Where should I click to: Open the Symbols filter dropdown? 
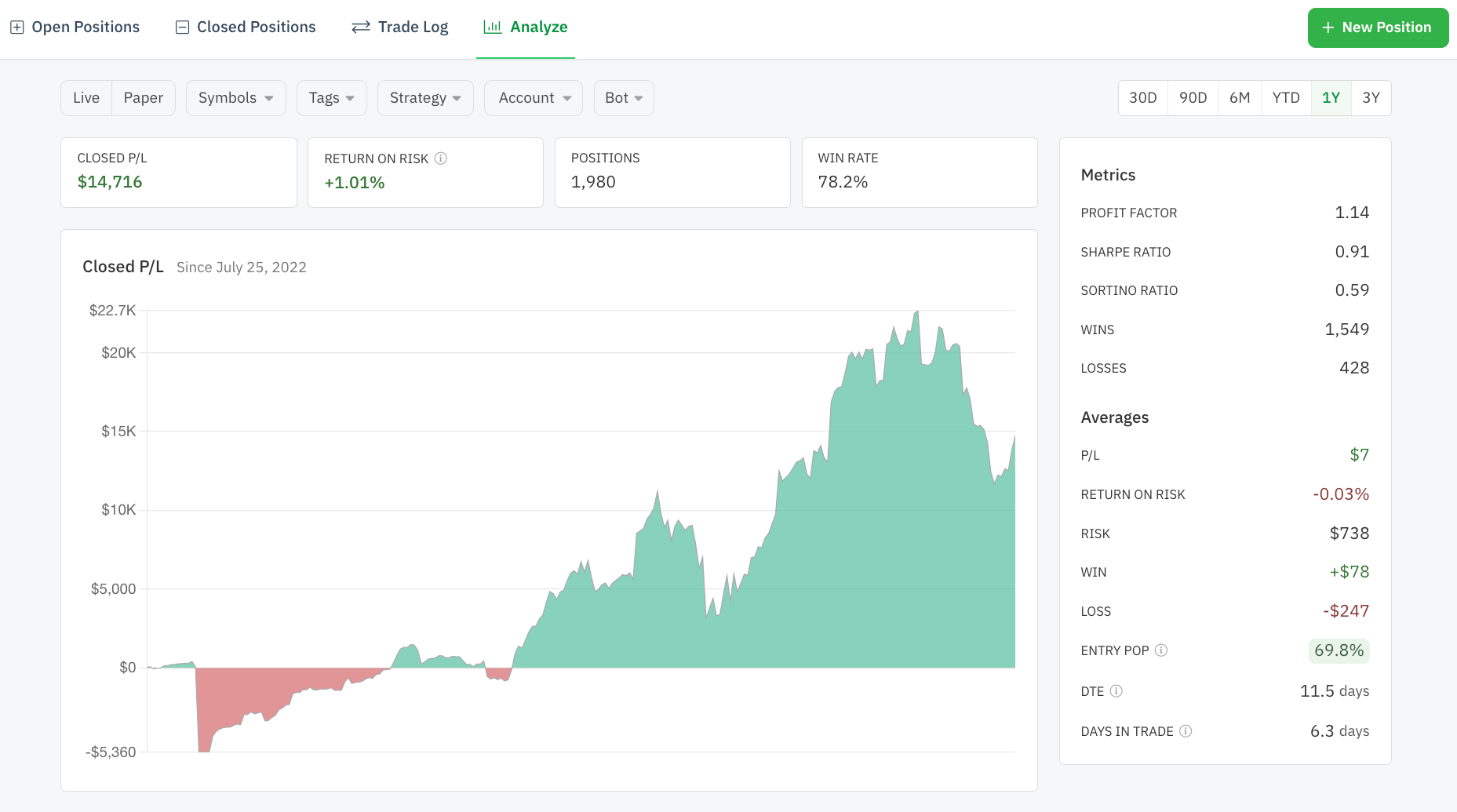(235, 97)
